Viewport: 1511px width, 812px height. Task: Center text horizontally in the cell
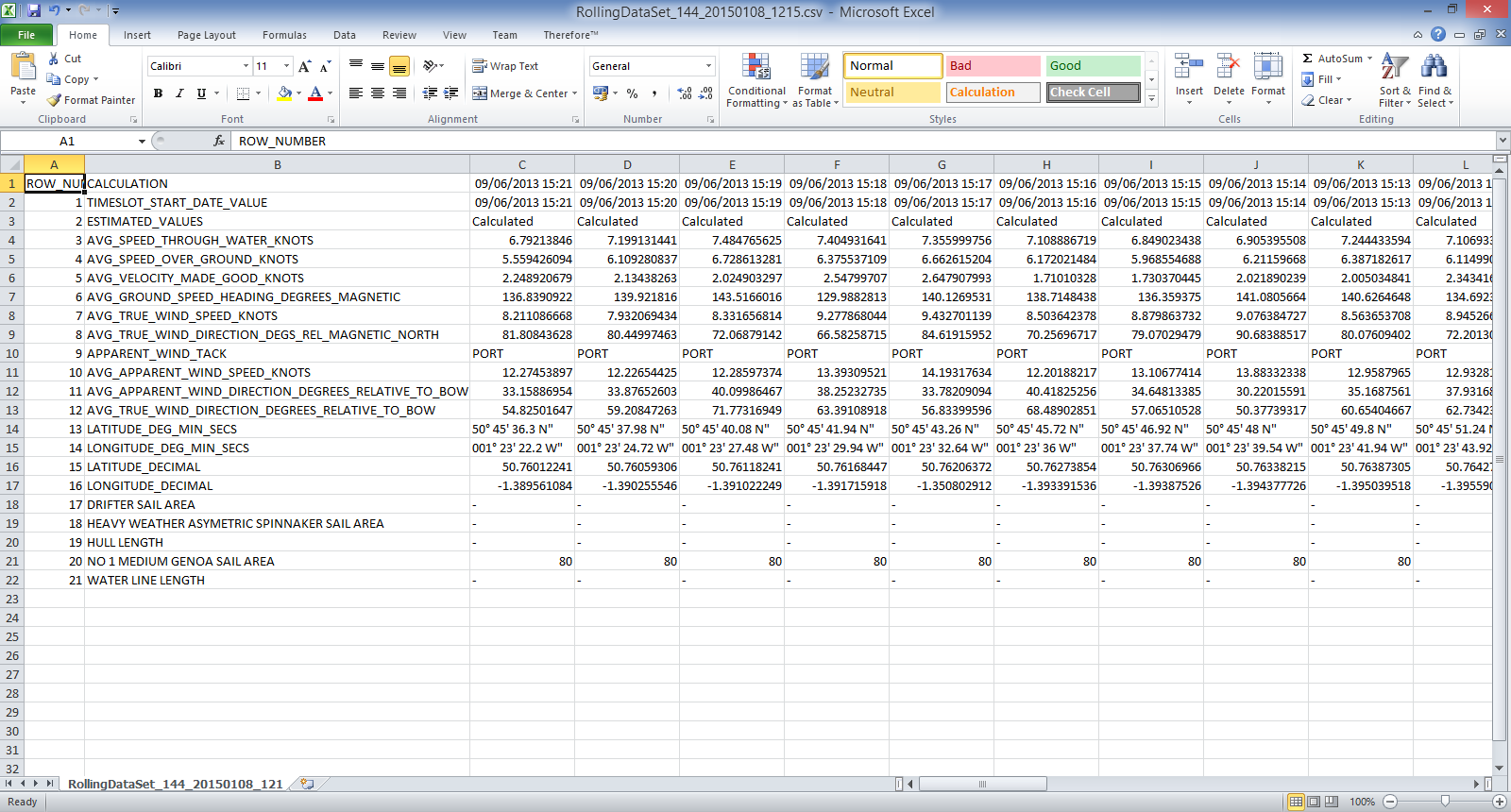click(x=378, y=93)
